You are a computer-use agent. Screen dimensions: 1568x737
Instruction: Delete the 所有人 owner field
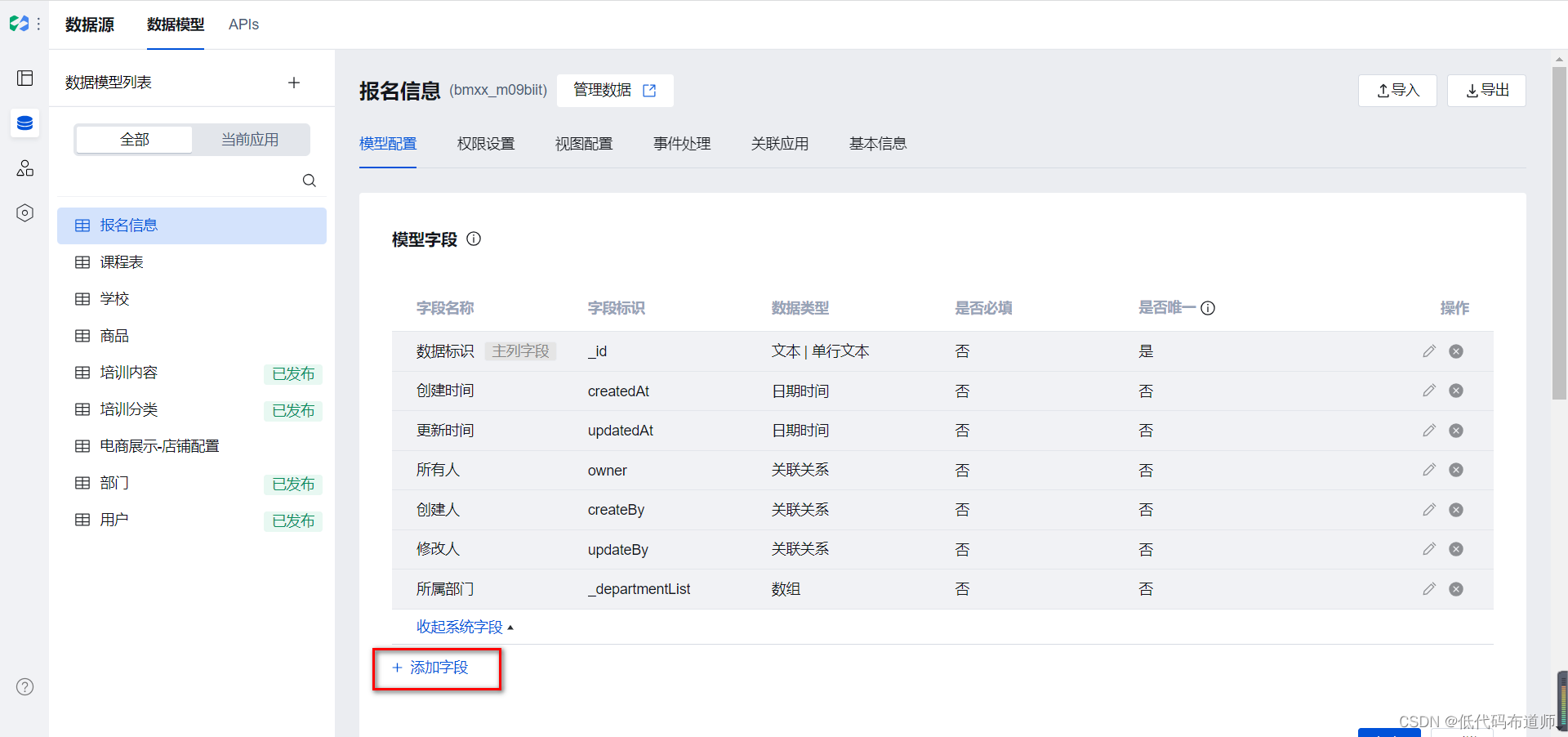pyautogui.click(x=1456, y=470)
